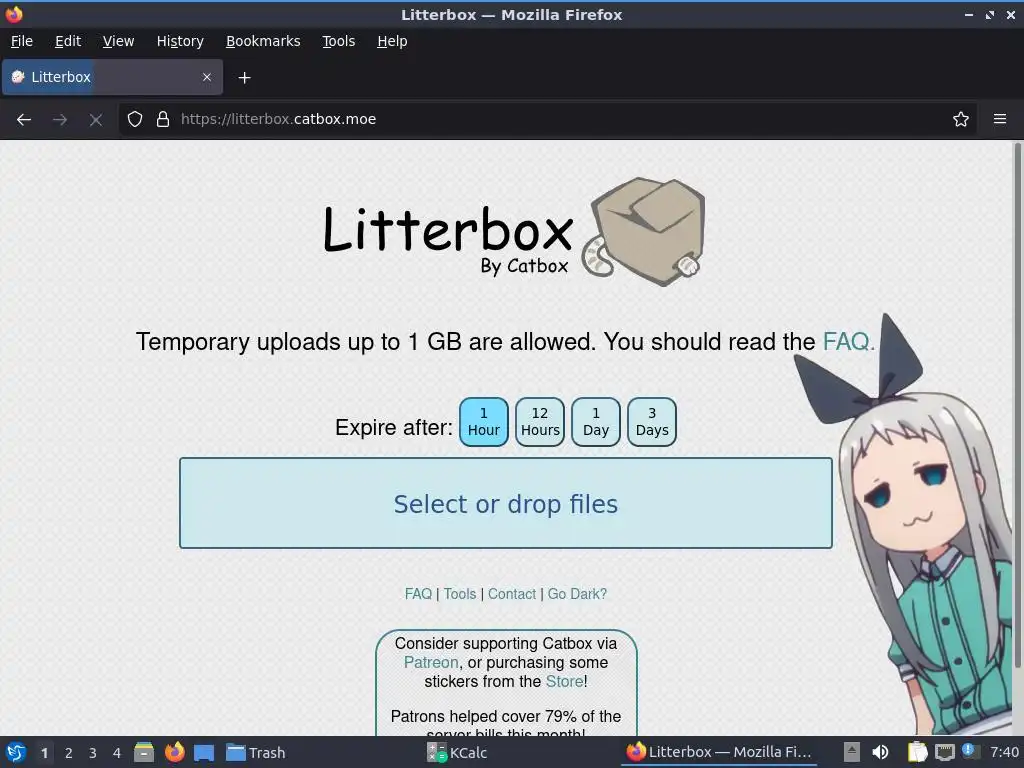
Task: Show site security padlock info
Action: pos(163,119)
